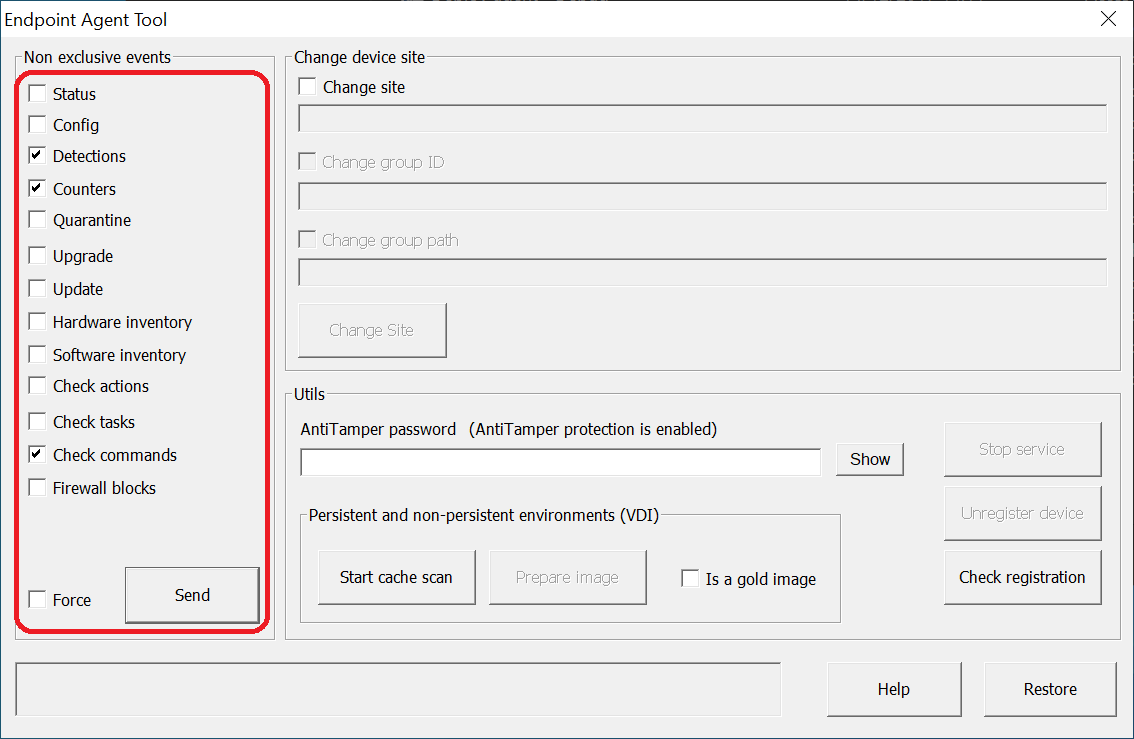Enable the Software inventory event
This screenshot has width=1134, height=739.
pyautogui.click(x=38, y=354)
